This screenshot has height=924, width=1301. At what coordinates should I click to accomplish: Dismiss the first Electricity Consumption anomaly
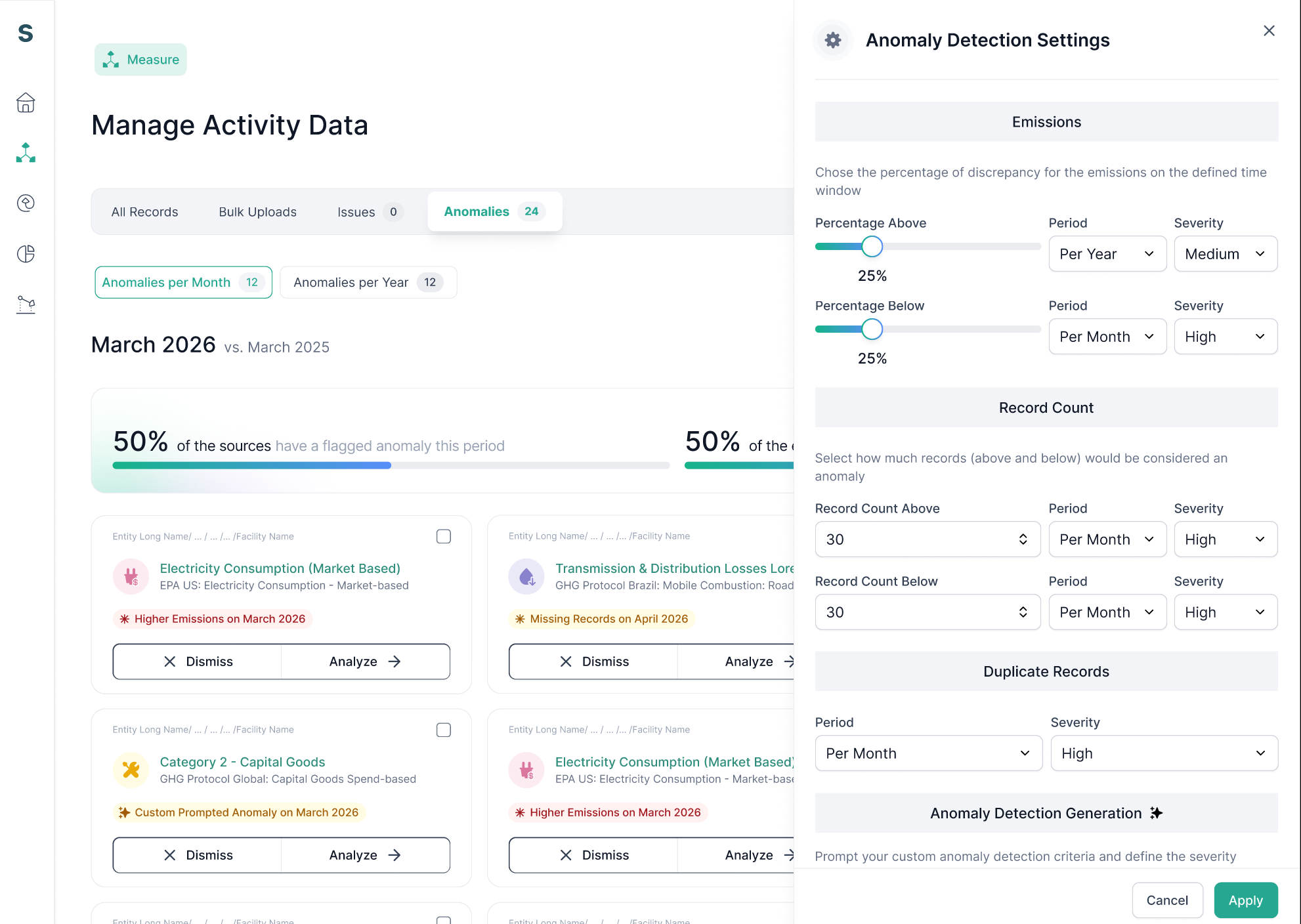(x=197, y=661)
